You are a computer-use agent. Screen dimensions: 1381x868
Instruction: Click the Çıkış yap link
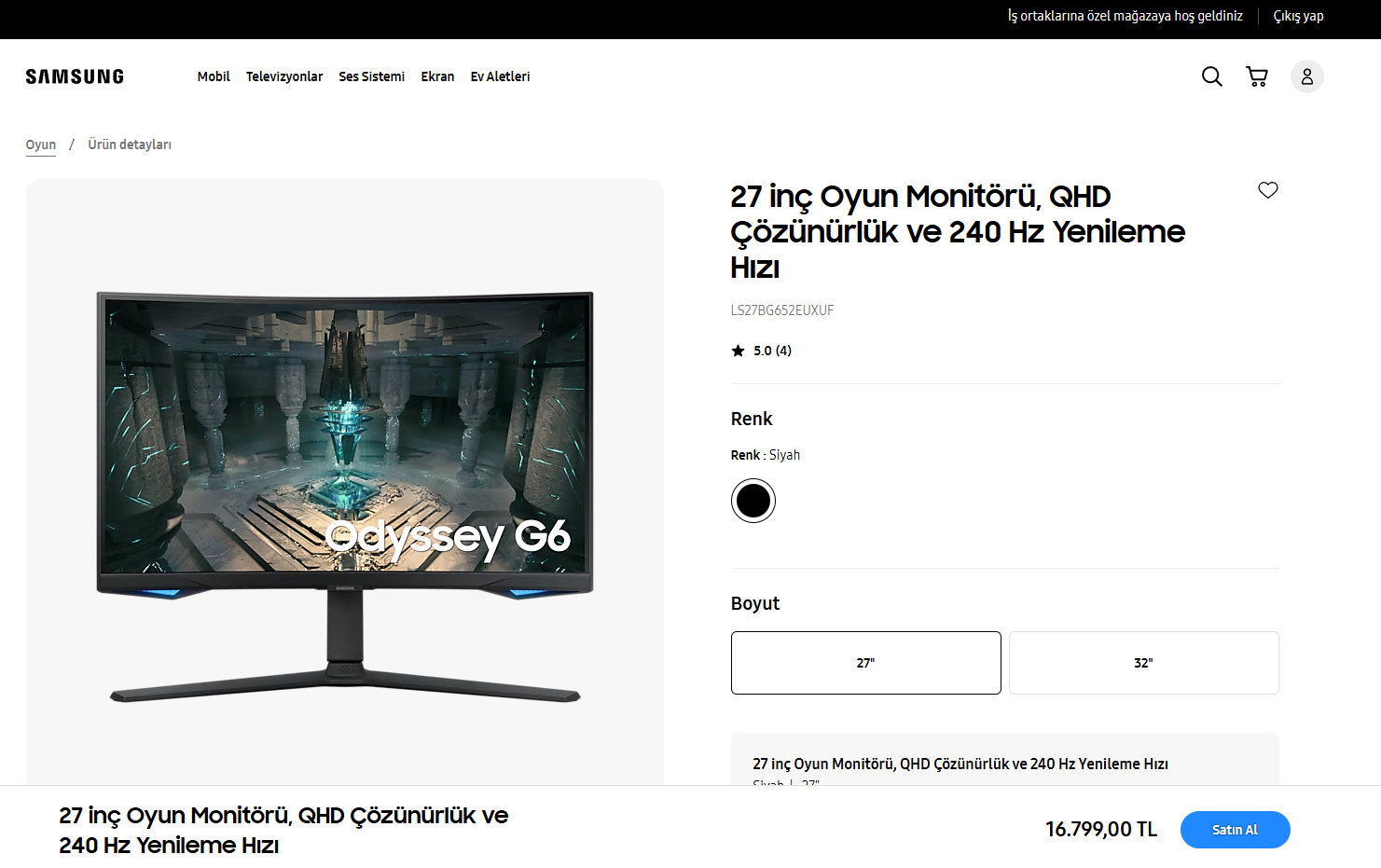(1298, 16)
